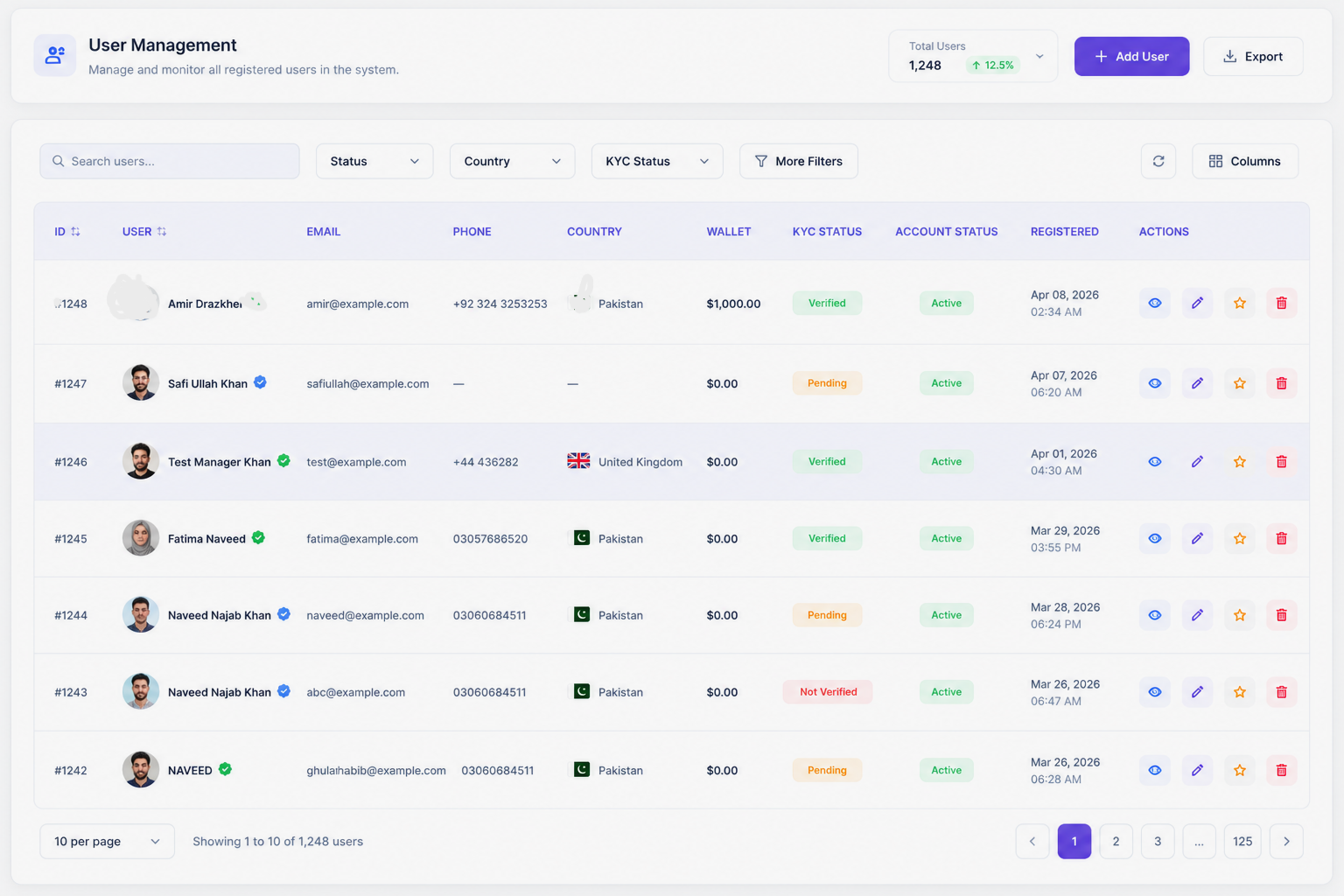Focus the Search users field
The width and height of the screenshot is (1344, 896).
tap(170, 161)
